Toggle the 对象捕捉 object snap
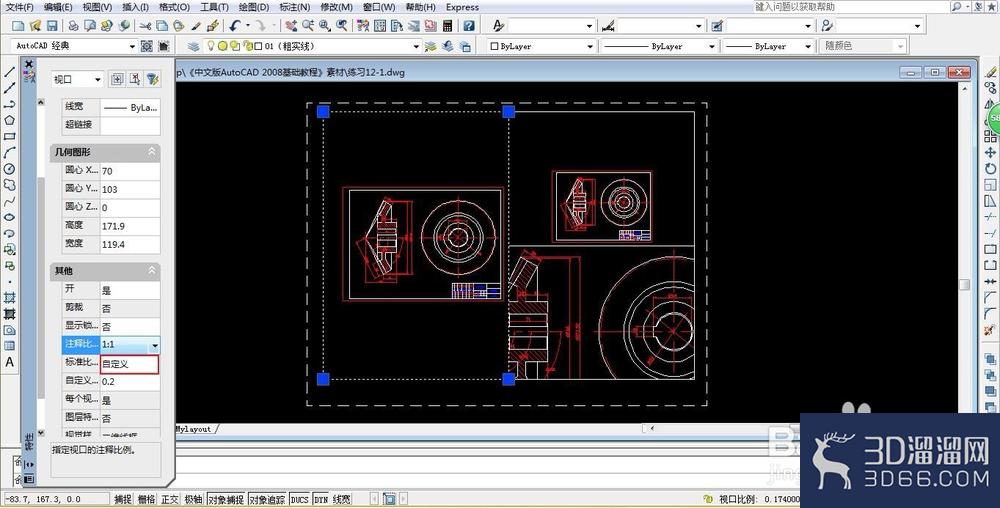Image resolution: width=1000 pixels, height=508 pixels. (226, 499)
